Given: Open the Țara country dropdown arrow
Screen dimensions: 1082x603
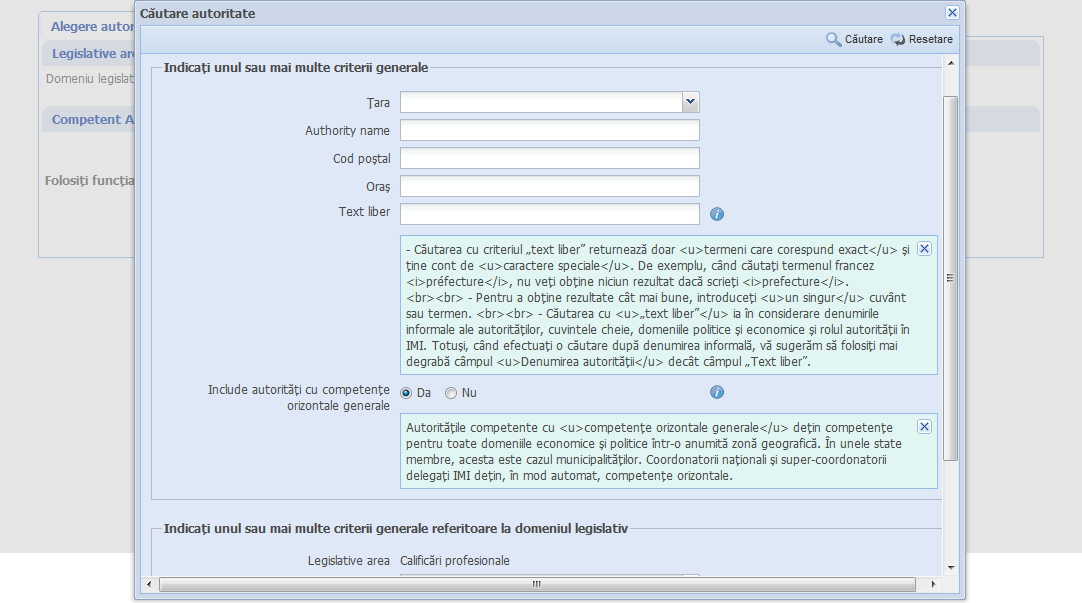Looking at the screenshot, I should pos(690,102).
